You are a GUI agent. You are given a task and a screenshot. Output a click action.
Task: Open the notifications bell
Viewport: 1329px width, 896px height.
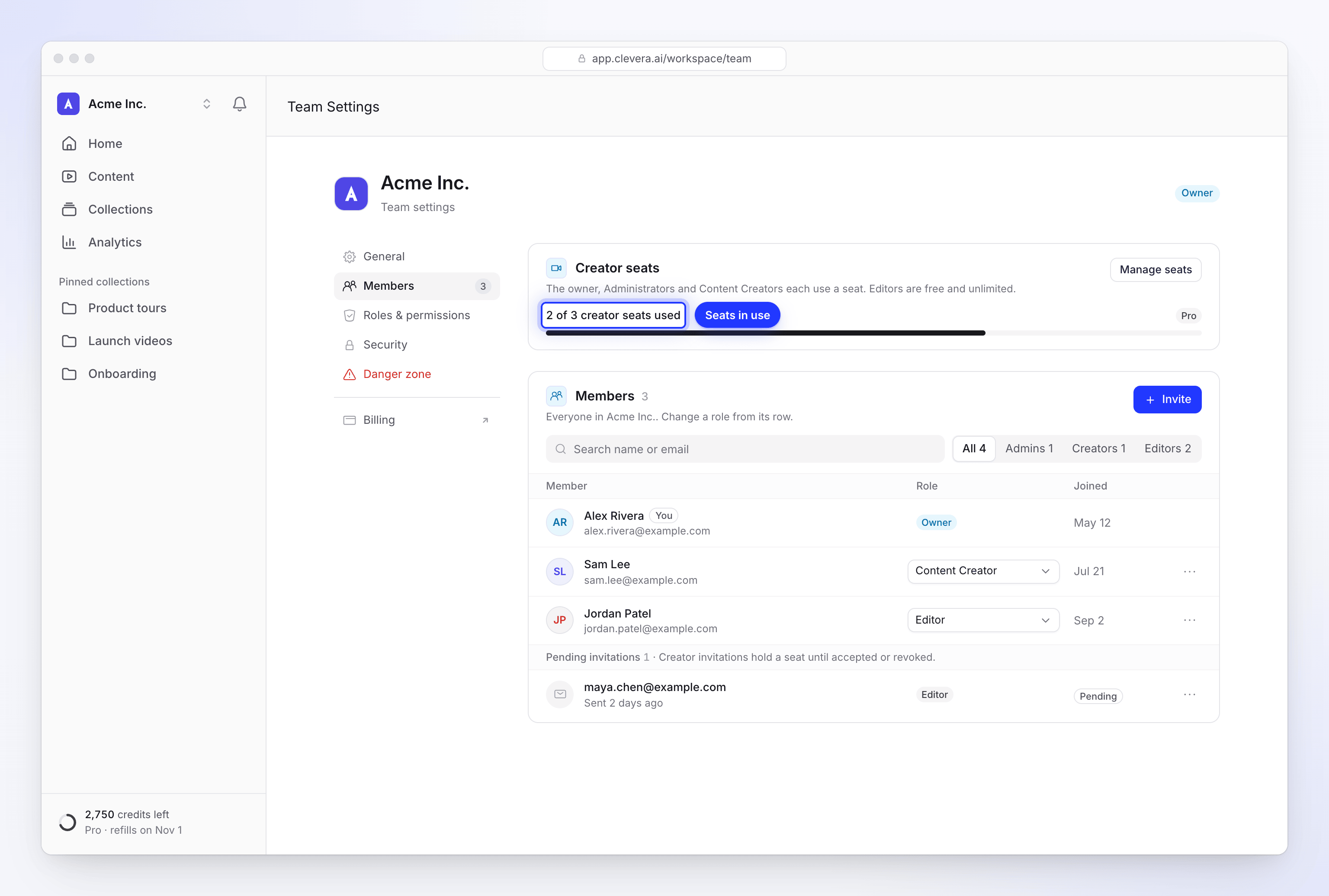pyautogui.click(x=240, y=104)
